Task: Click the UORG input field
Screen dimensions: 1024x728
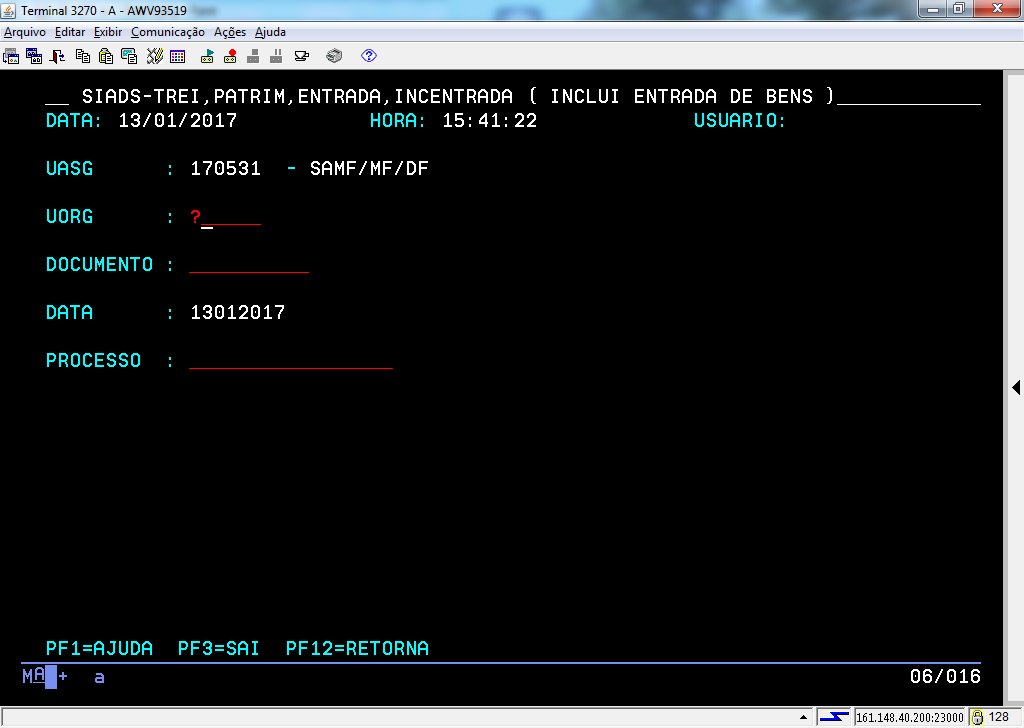Action: (225, 217)
